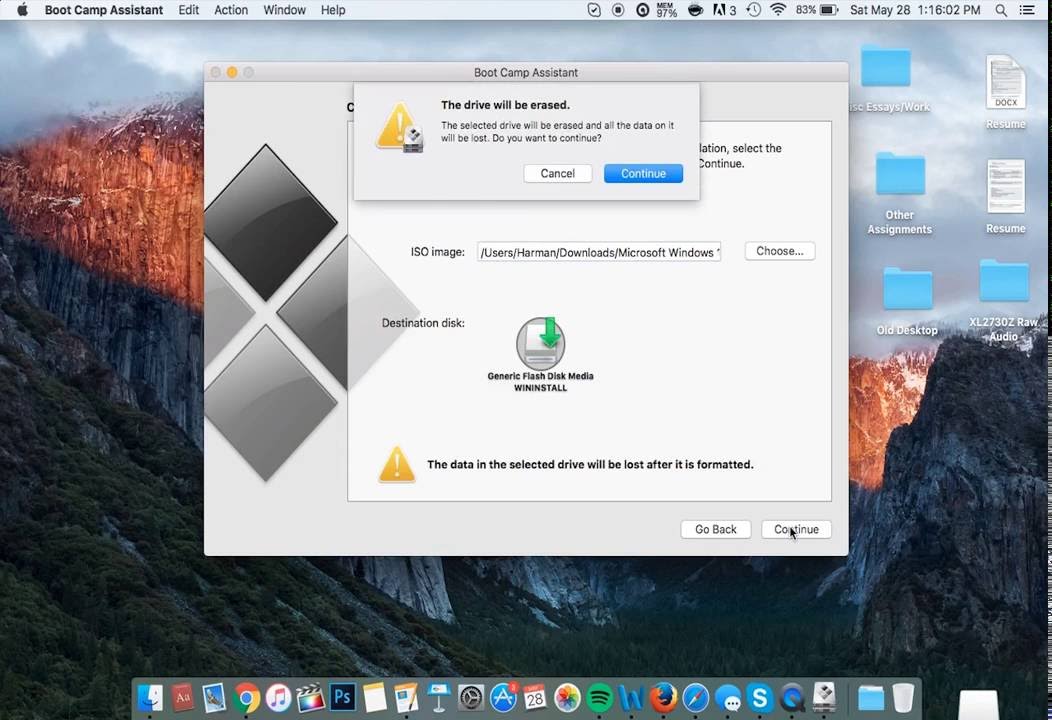Image resolution: width=1052 pixels, height=720 pixels.
Task: Select the XL2730Z Raw Audio desktop folder
Action: (x=1004, y=300)
